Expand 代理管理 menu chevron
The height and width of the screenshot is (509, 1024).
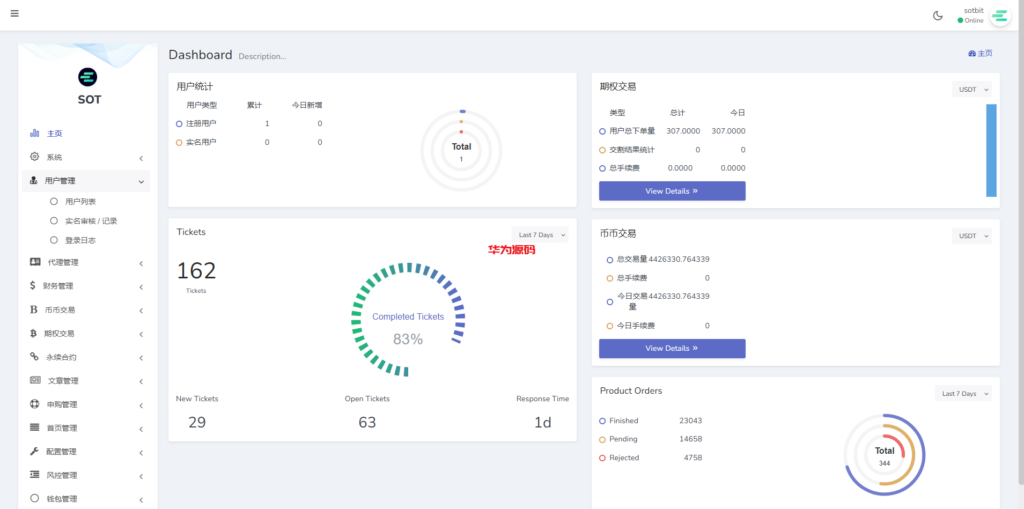[141, 263]
